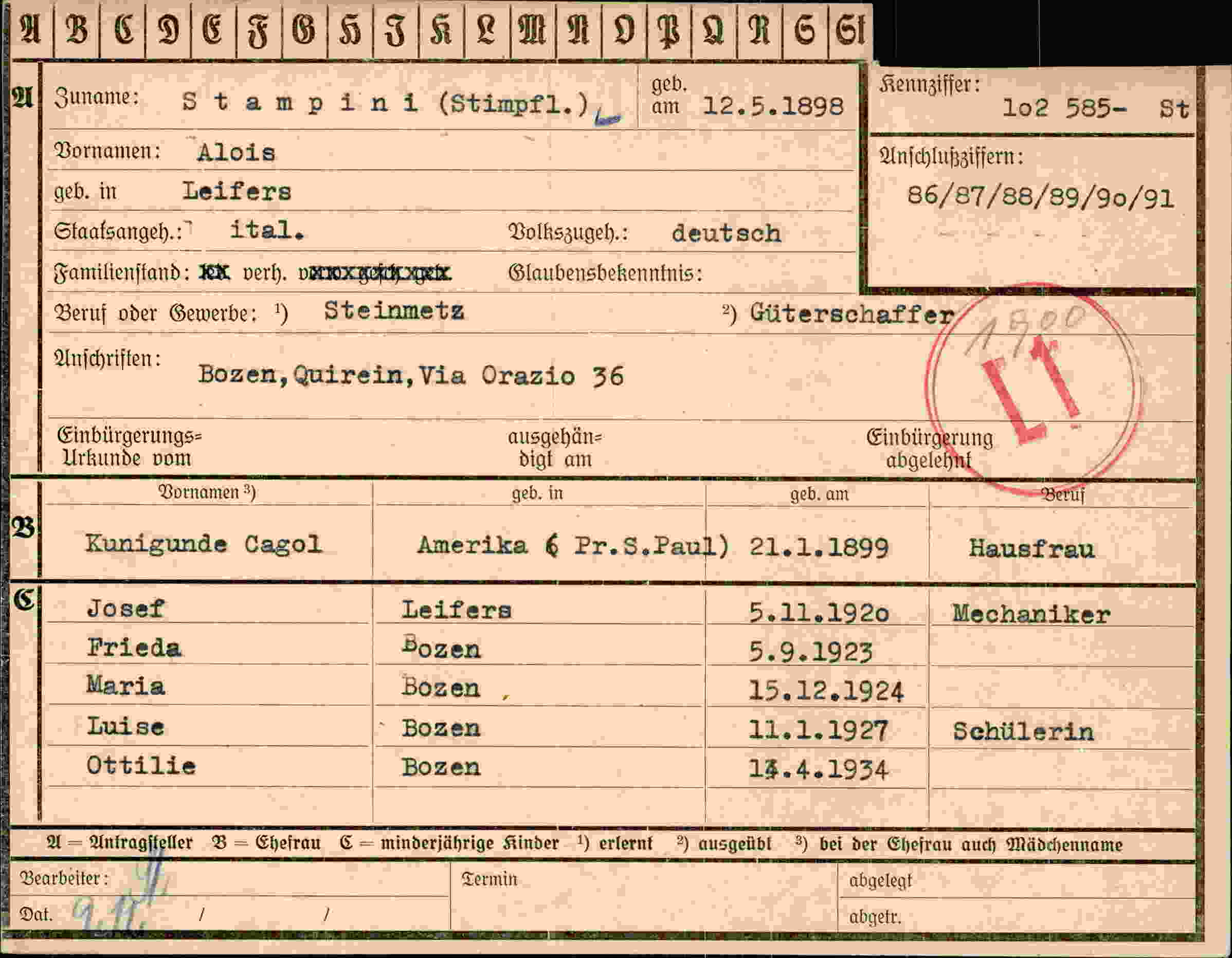This screenshot has height=958, width=1232.
Task: Select the 'Einbürgerung abgelehnt' label
Action: click(x=930, y=449)
